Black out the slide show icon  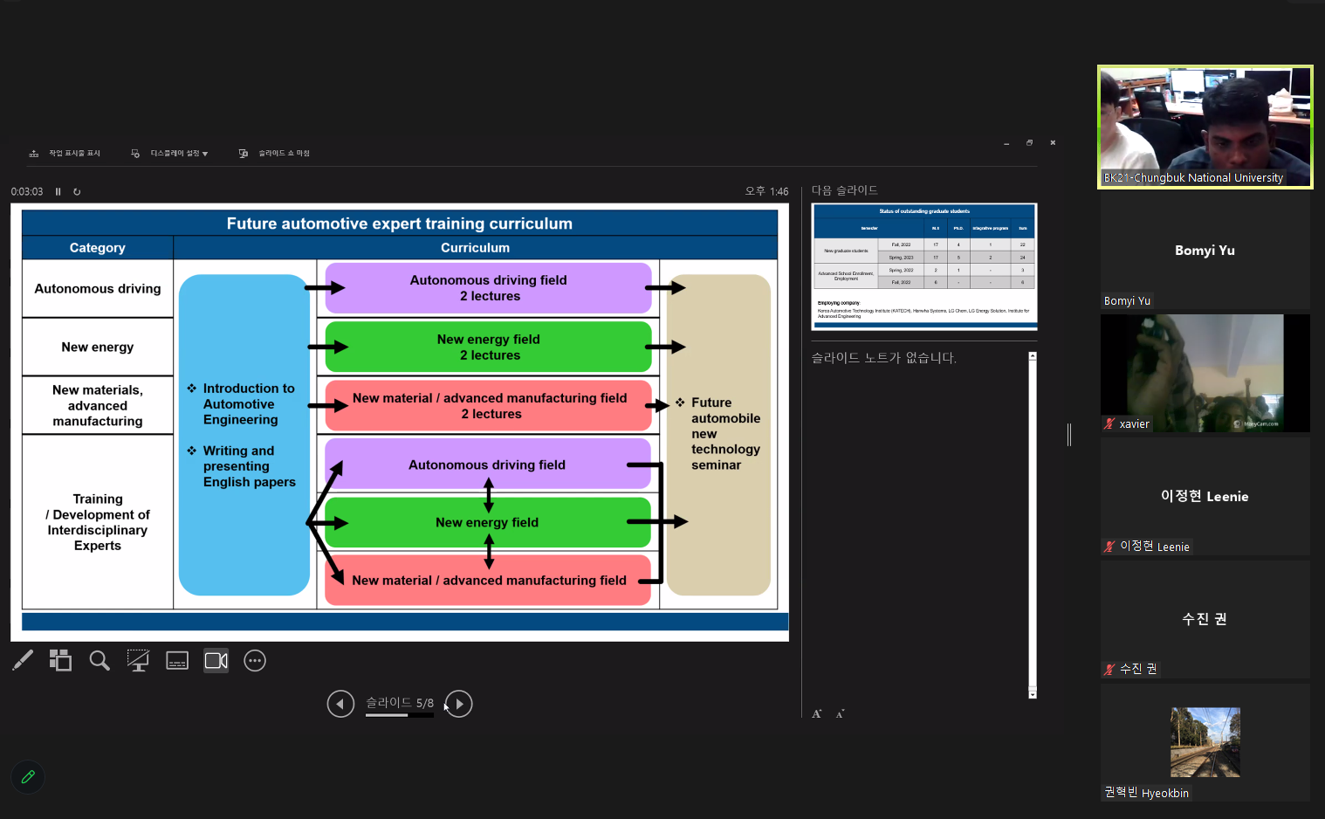(x=138, y=660)
